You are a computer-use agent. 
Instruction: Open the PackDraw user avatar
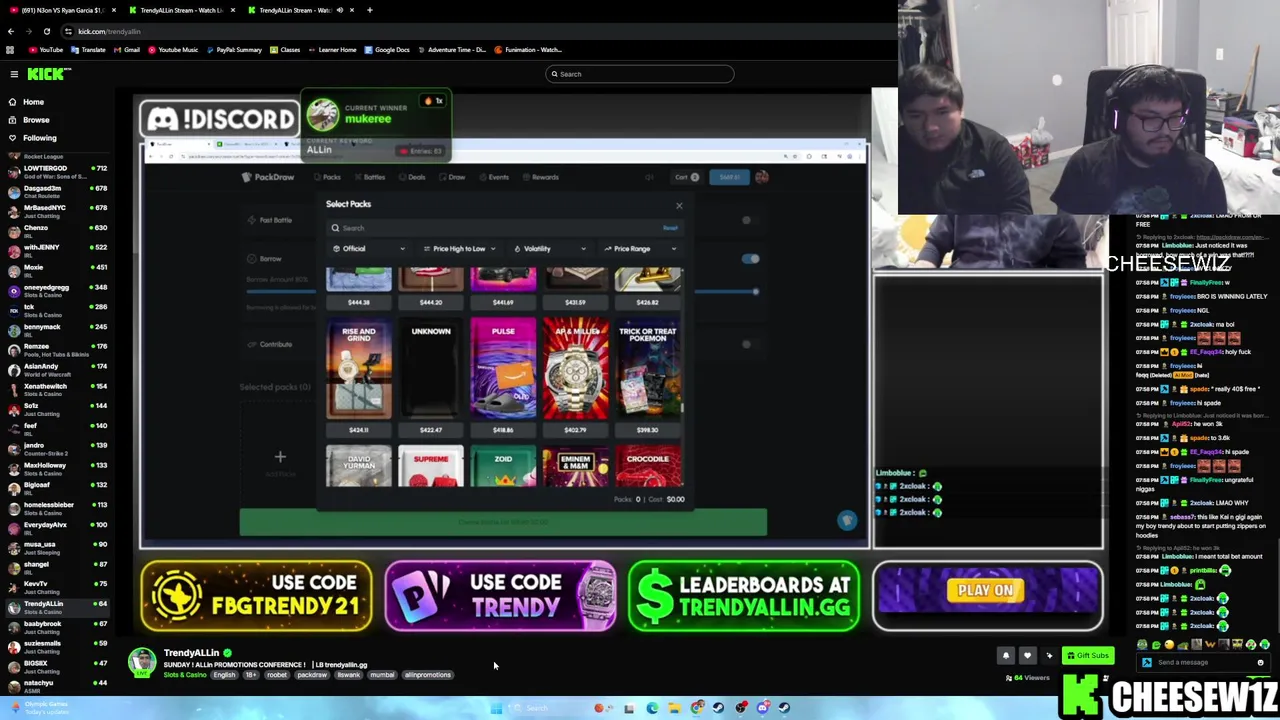point(761,177)
